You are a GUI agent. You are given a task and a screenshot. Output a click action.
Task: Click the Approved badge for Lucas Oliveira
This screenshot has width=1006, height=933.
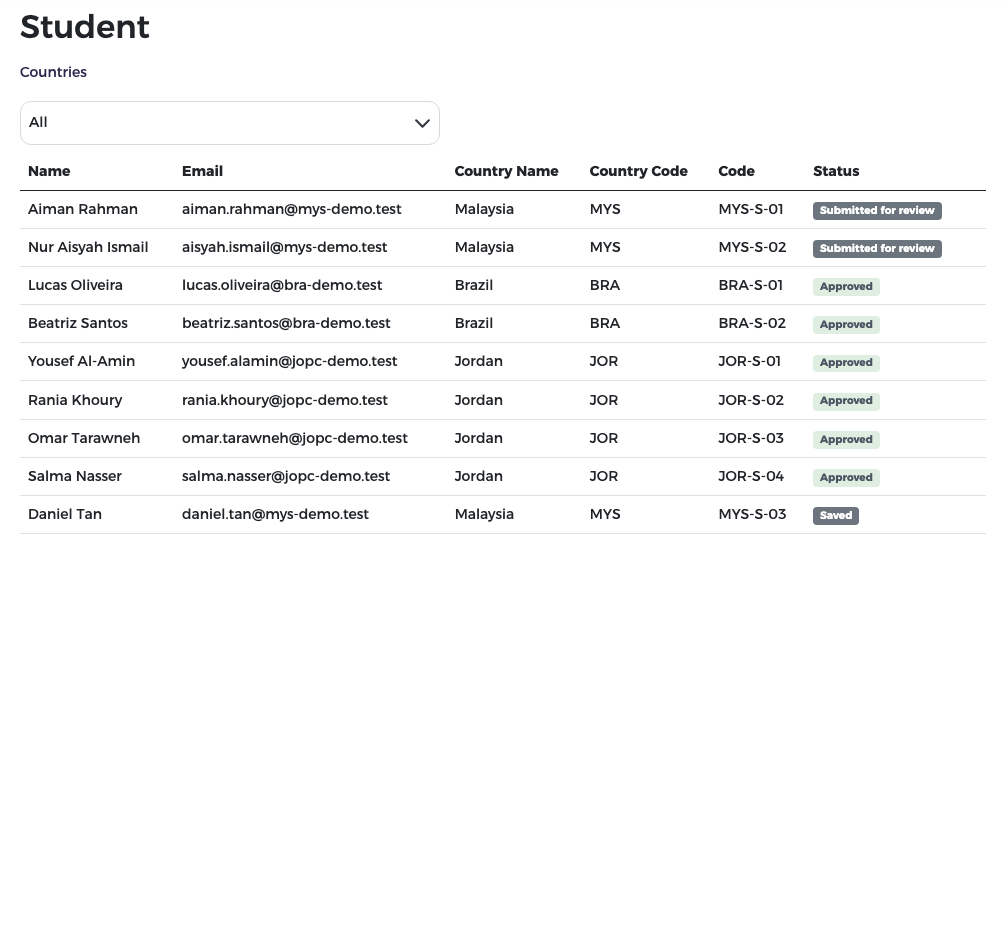coord(846,286)
